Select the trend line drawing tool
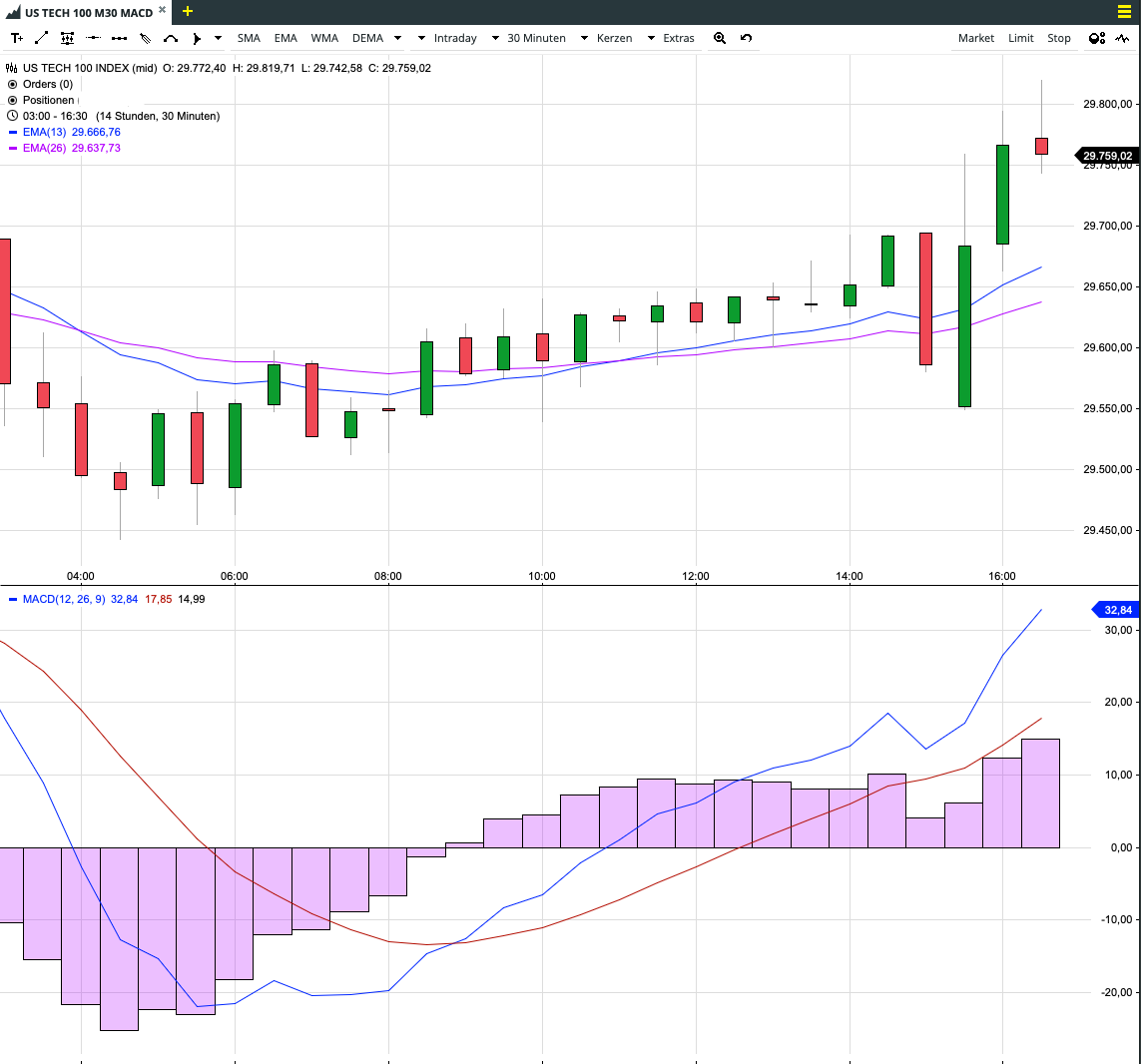The image size is (1141, 1064). 42,38
